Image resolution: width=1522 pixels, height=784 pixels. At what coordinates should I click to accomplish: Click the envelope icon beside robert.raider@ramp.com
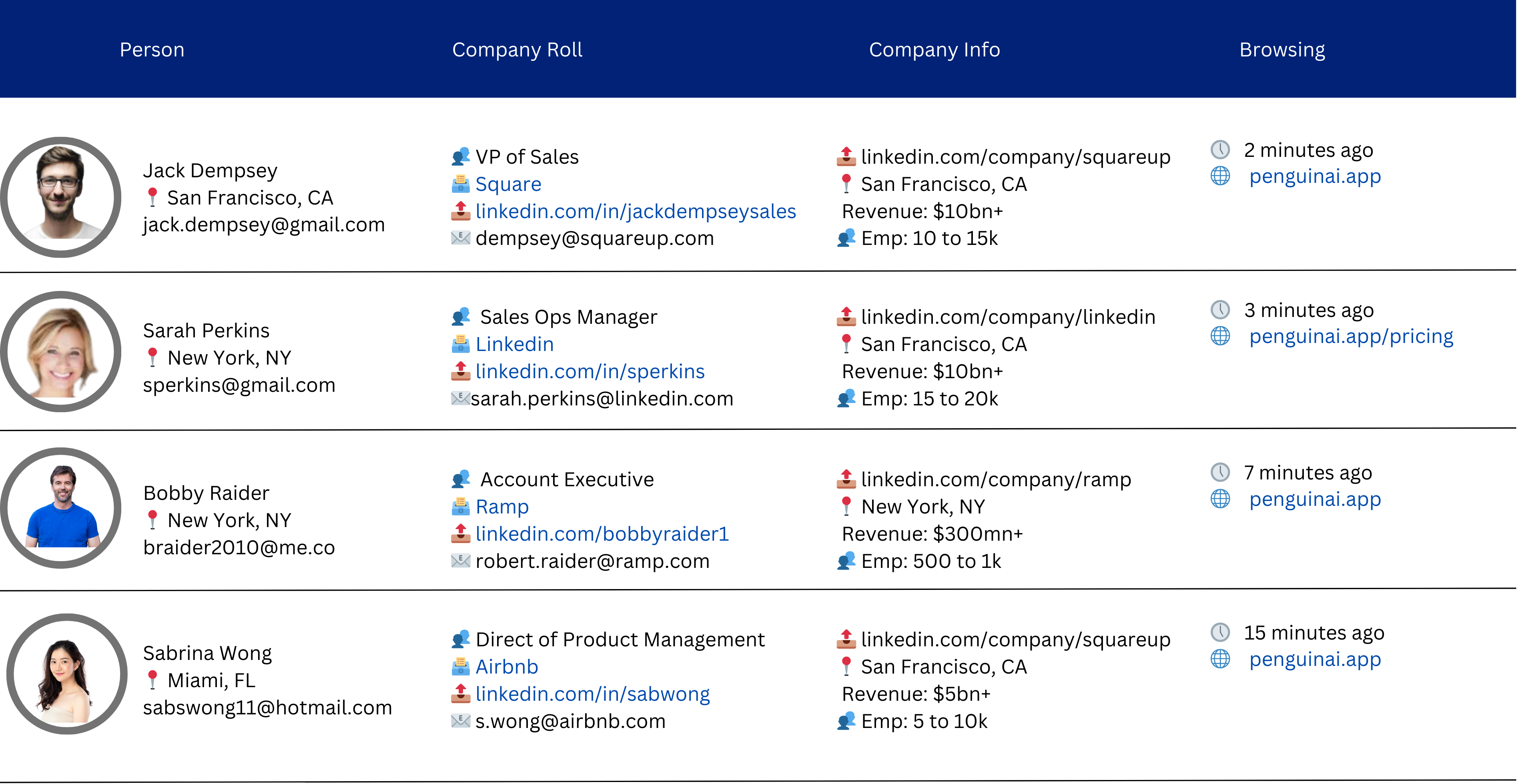tap(461, 561)
